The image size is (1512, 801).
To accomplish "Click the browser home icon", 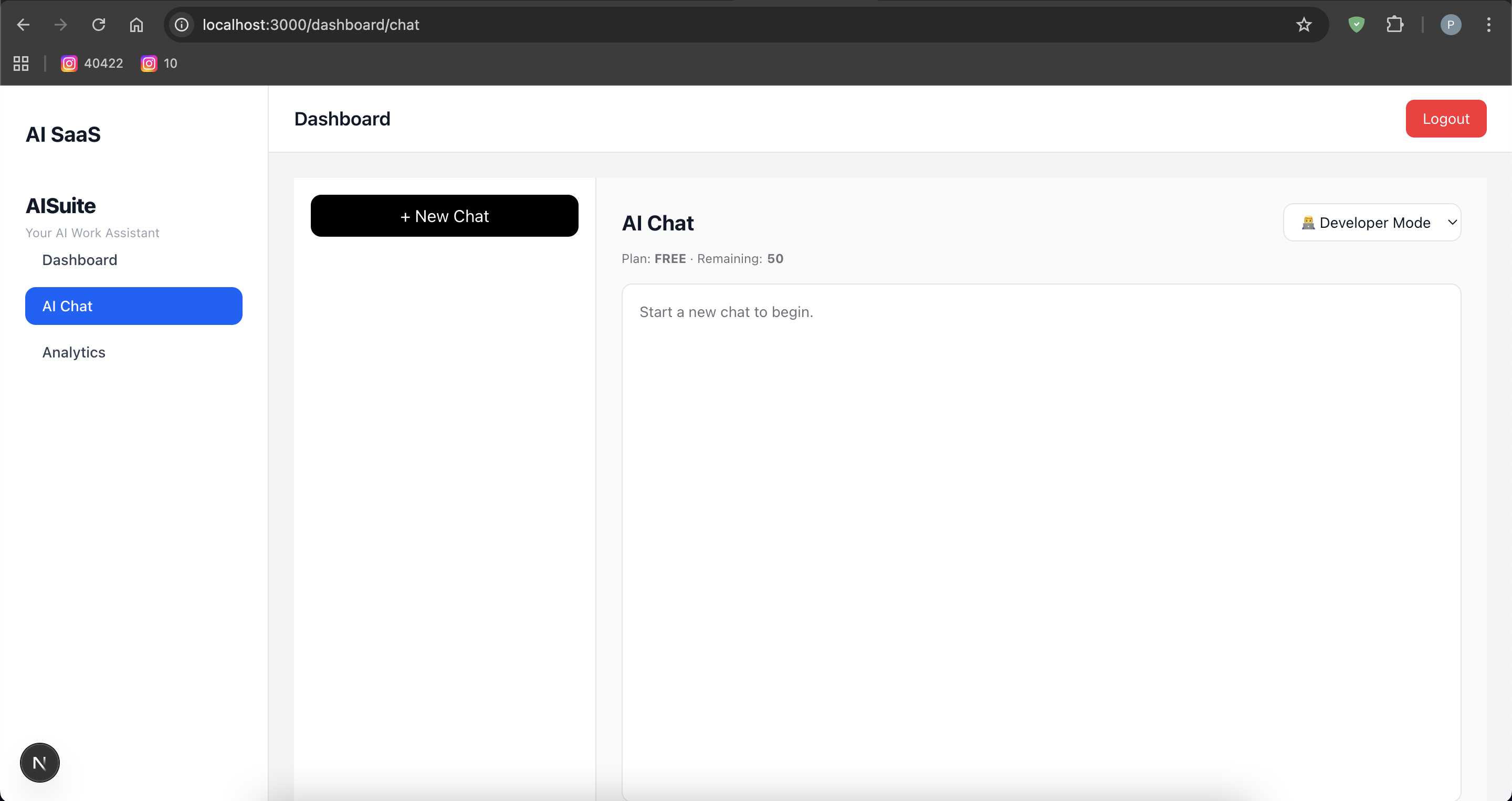I will pos(136,24).
